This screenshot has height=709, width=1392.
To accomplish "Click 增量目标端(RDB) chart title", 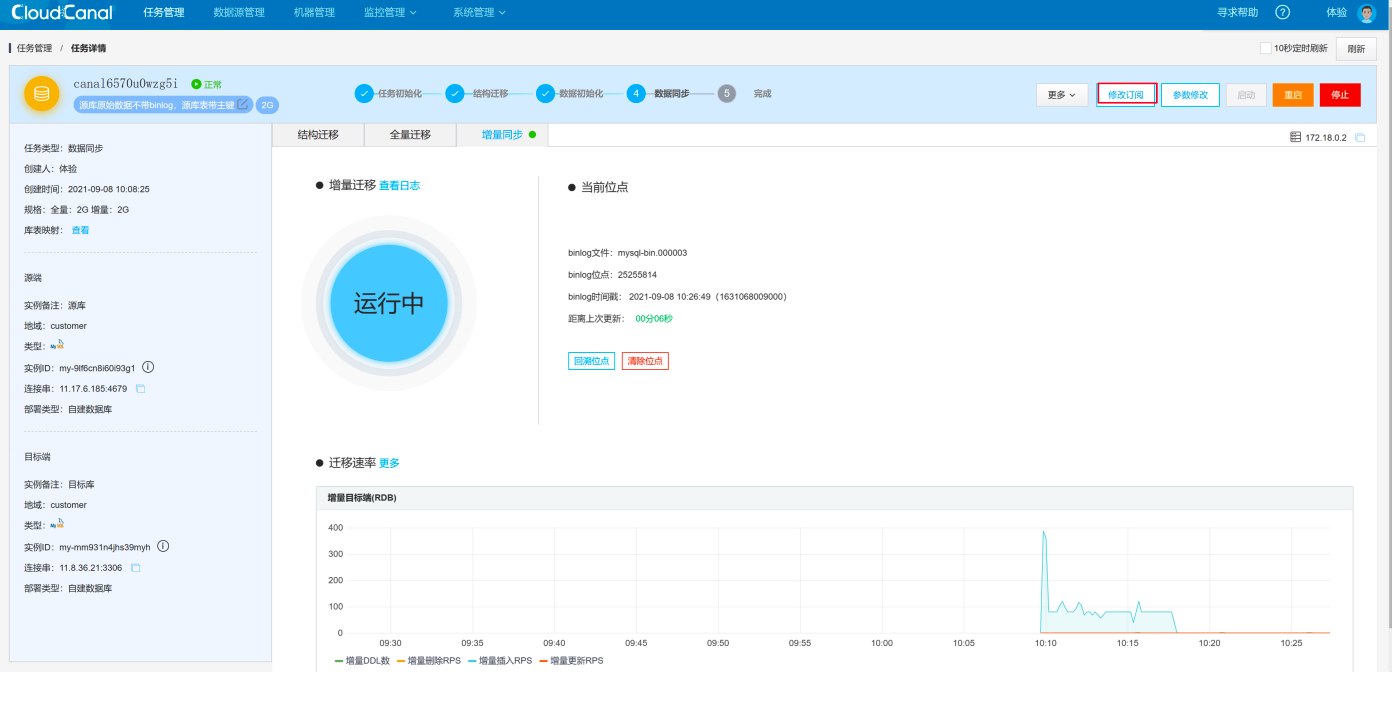I will pos(362,497).
